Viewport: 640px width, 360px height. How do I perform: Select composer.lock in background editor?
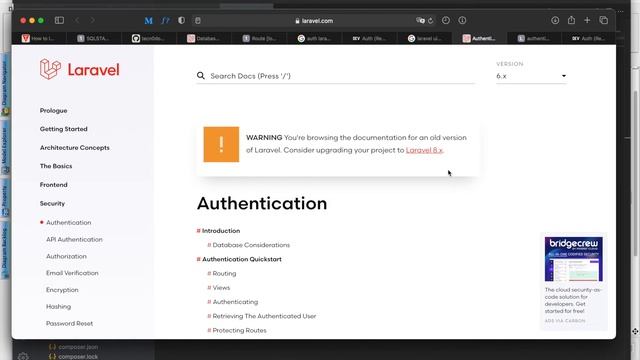pyautogui.click(x=78, y=356)
